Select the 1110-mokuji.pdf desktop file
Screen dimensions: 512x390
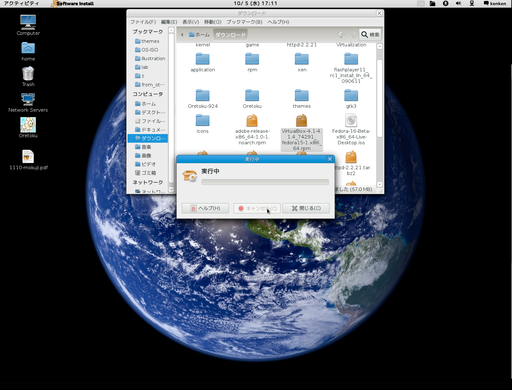point(28,160)
